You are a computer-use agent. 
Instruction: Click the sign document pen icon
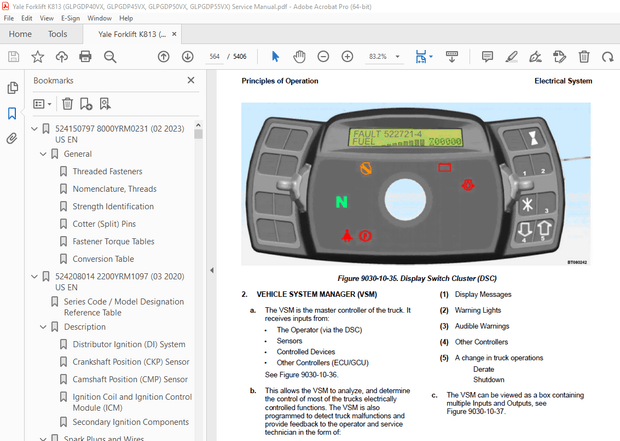535,57
